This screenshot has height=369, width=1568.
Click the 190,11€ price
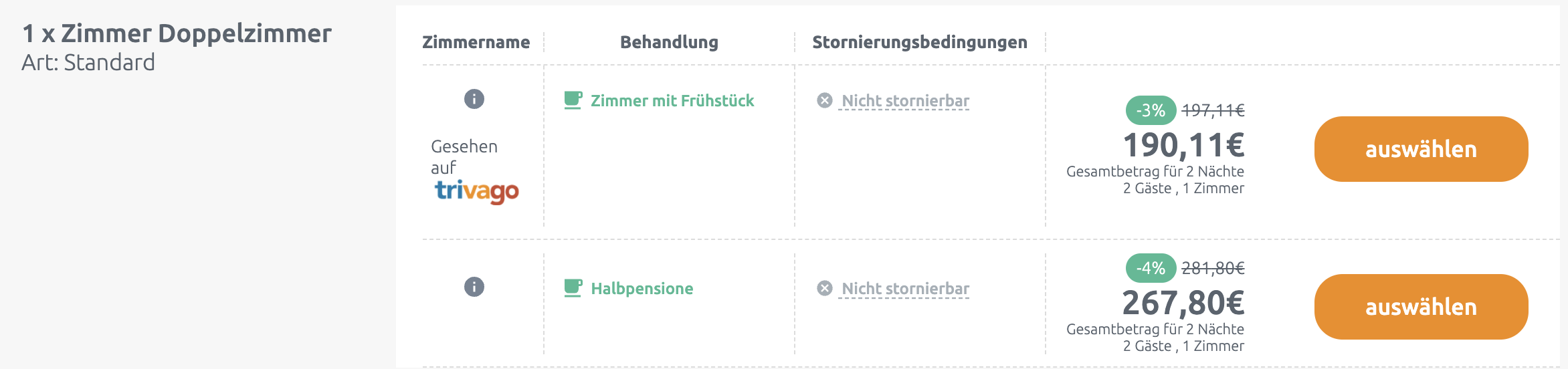pyautogui.click(x=1183, y=145)
